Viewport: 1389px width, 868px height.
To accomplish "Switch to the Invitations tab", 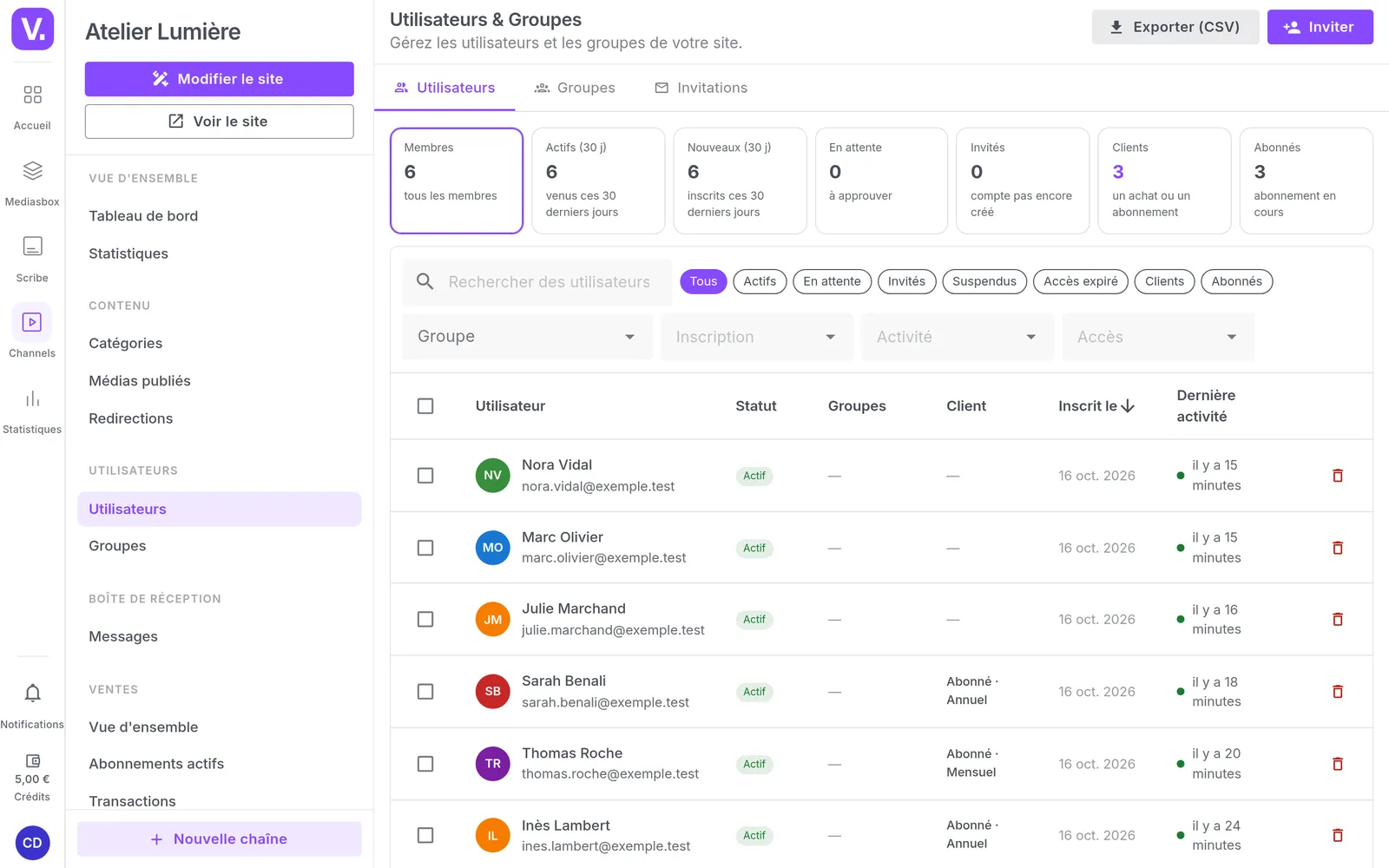I will click(x=701, y=88).
